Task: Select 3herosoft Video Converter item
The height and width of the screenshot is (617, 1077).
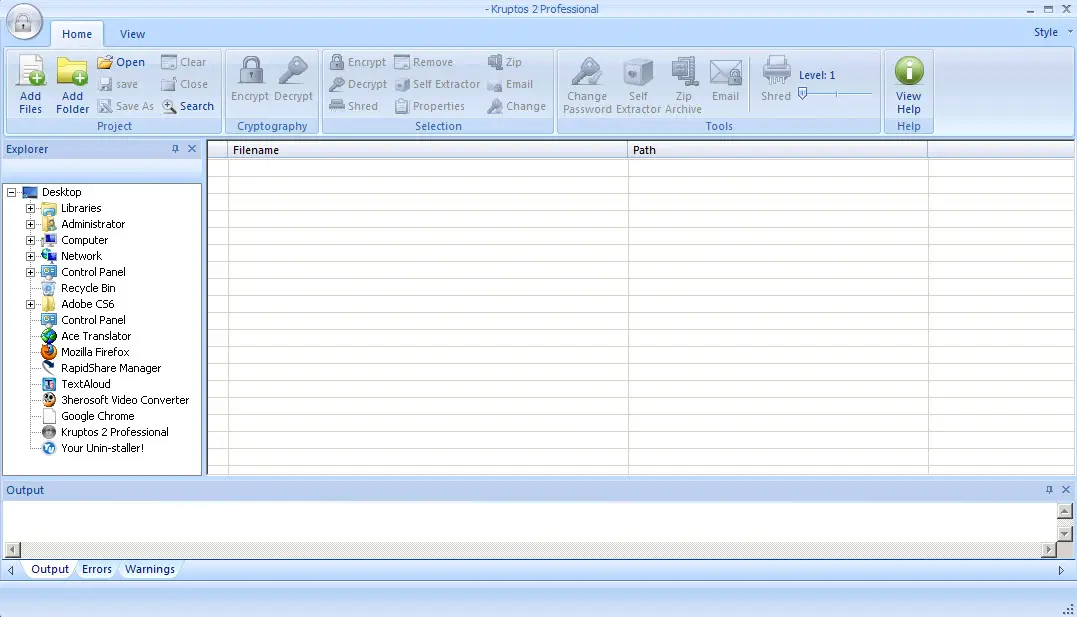Action: tap(124, 400)
